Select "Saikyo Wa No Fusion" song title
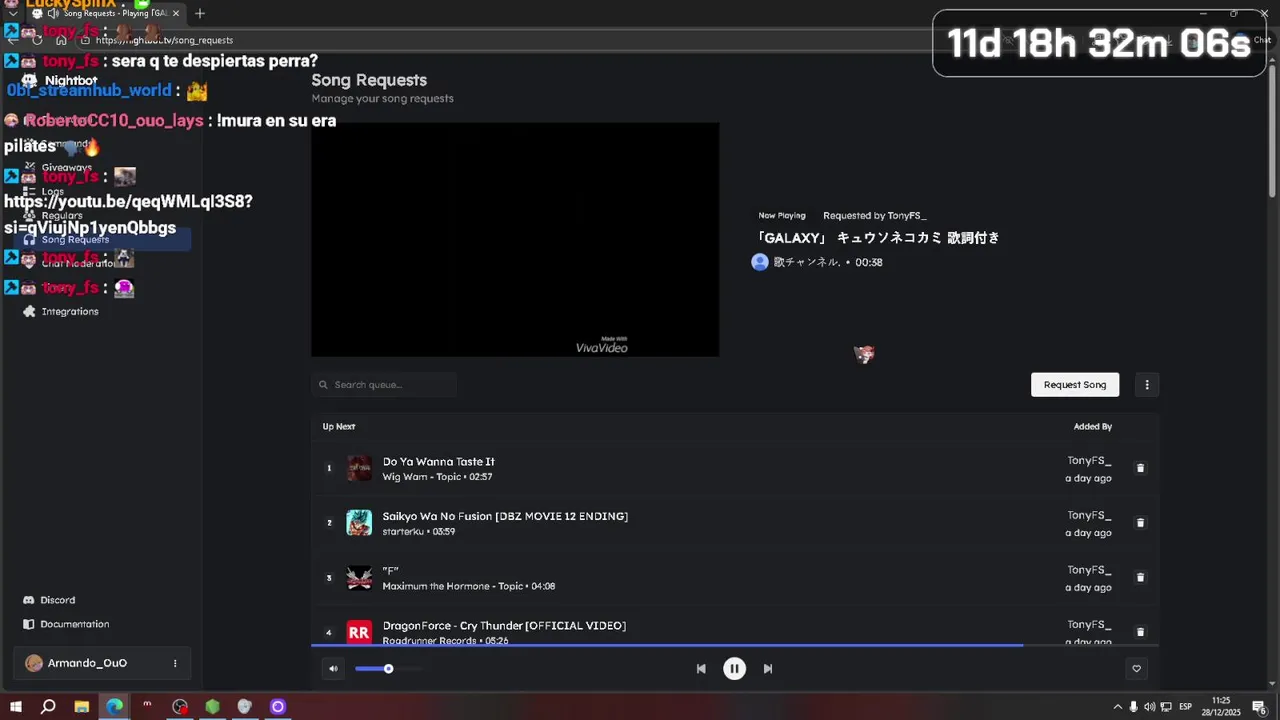This screenshot has width=1280, height=720. (x=505, y=516)
